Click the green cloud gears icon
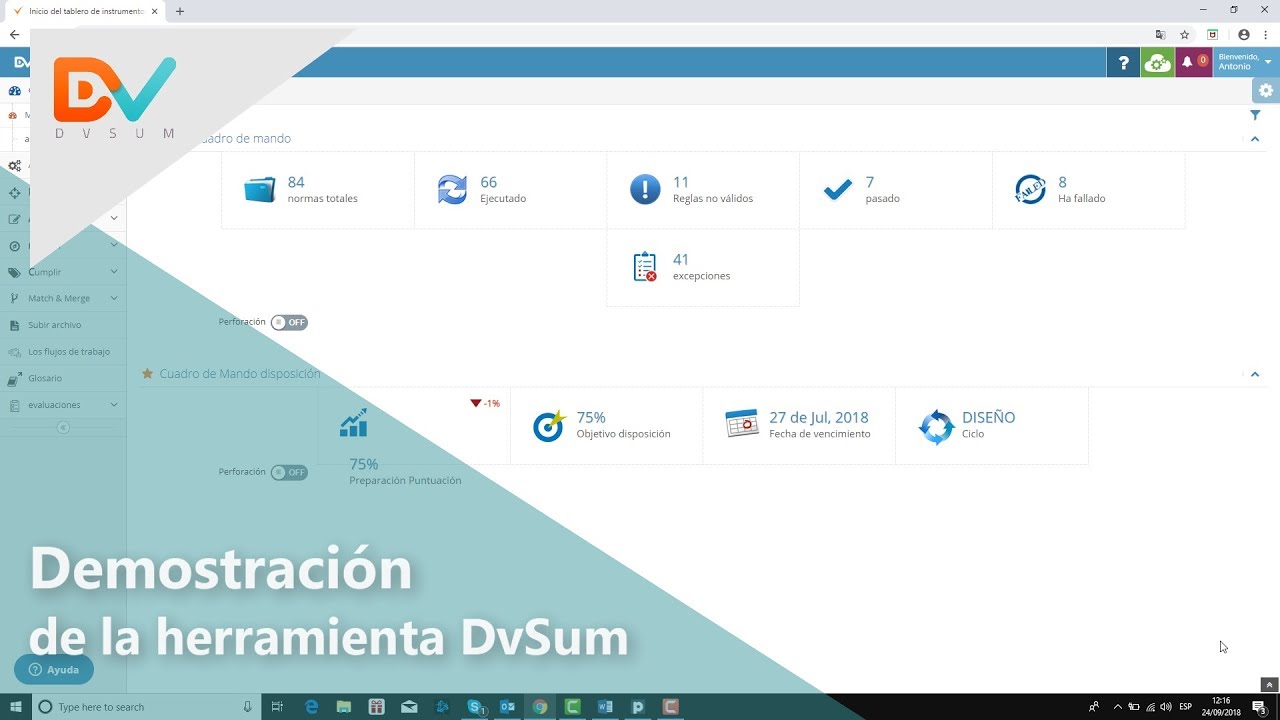 (x=1157, y=62)
